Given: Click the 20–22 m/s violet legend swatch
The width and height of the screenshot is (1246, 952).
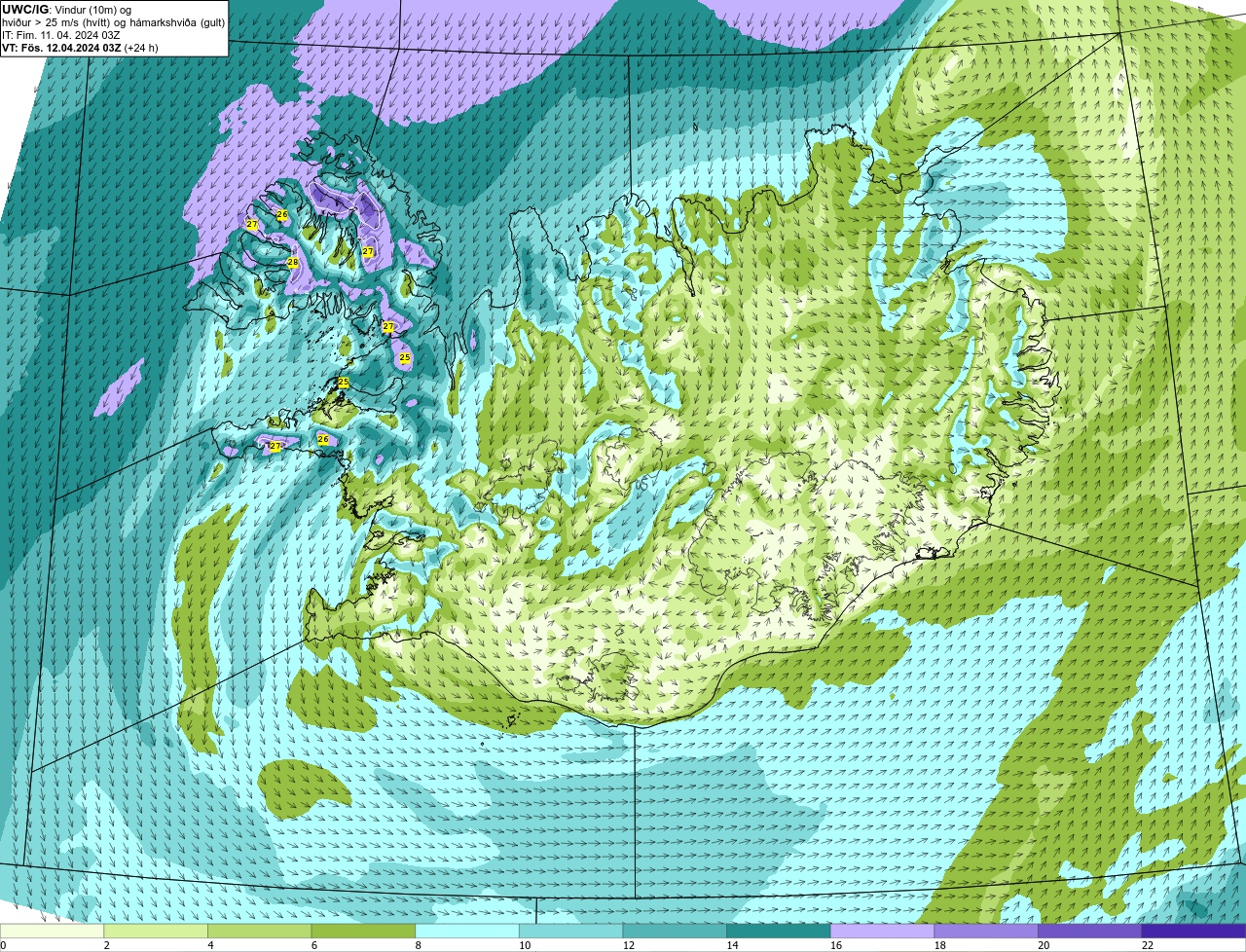Looking at the screenshot, I should tap(1090, 931).
